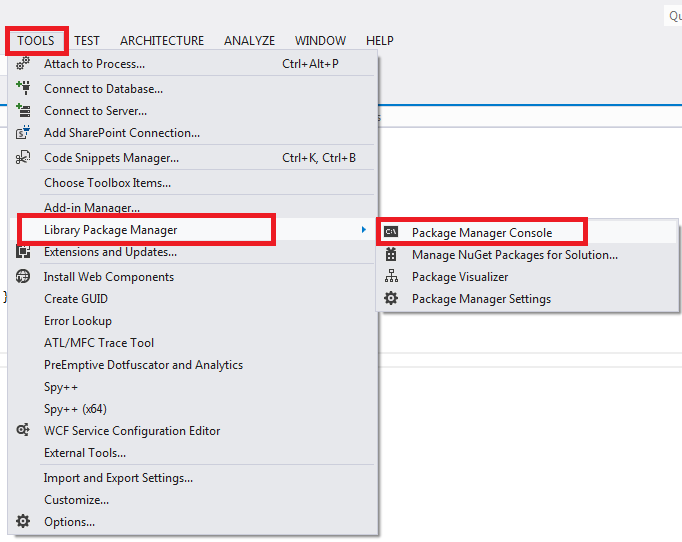Open the ANALYZE menu
The width and height of the screenshot is (682, 542).
point(249,41)
